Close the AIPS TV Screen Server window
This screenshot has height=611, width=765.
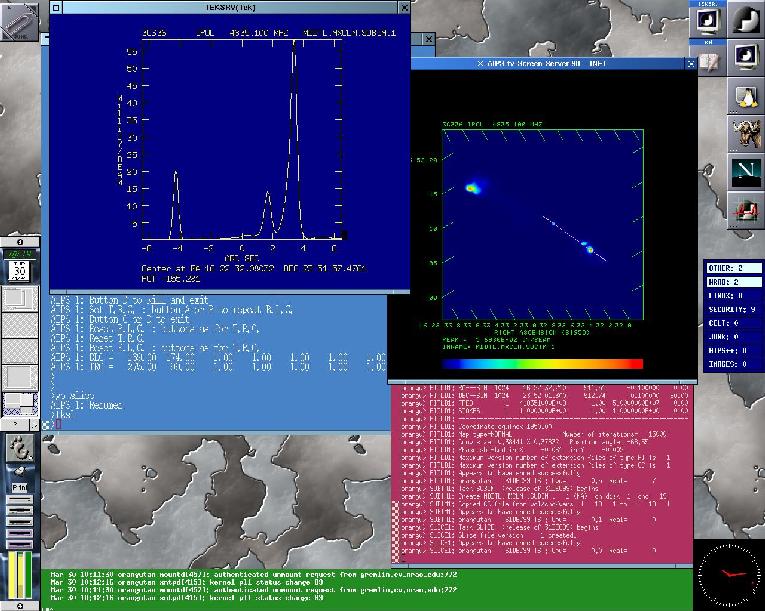(688, 62)
